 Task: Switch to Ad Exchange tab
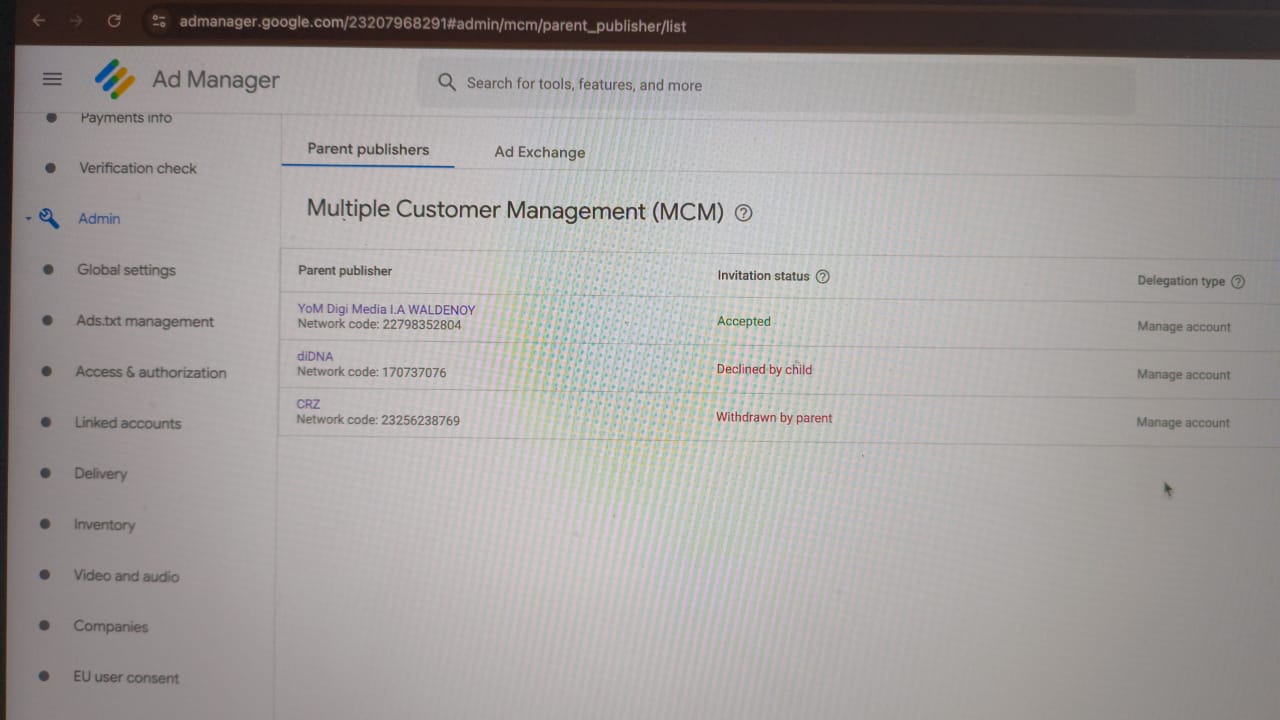540,152
